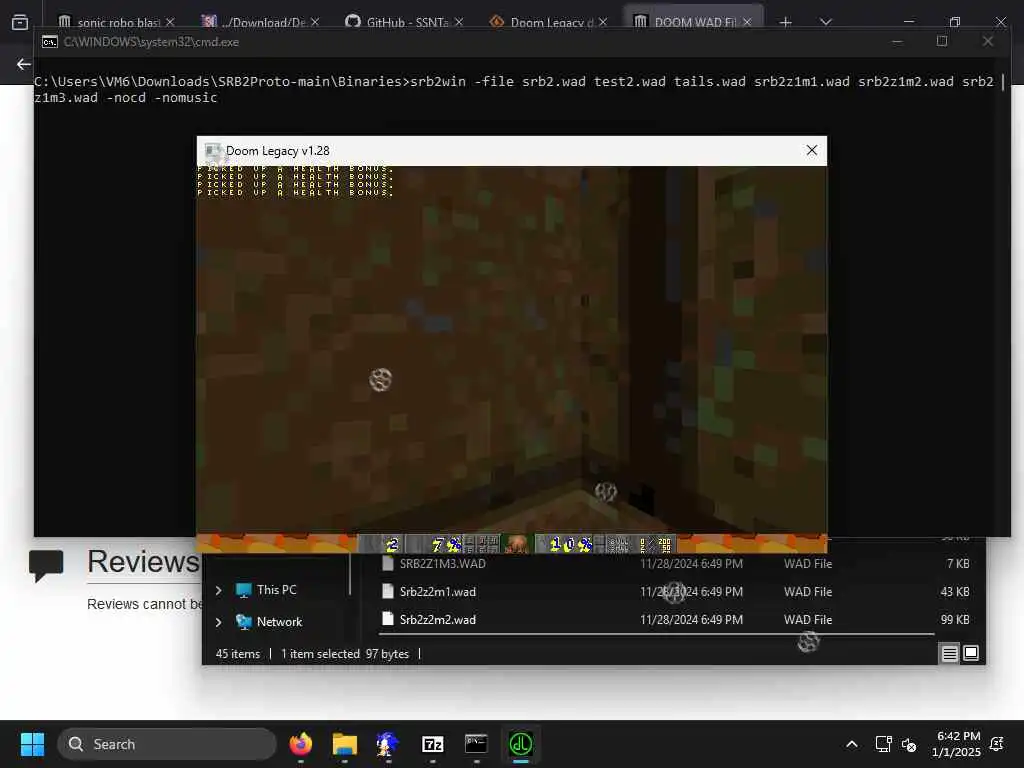This screenshot has width=1024, height=768.
Task: Open the list all tabs dropdown
Action: point(825,22)
